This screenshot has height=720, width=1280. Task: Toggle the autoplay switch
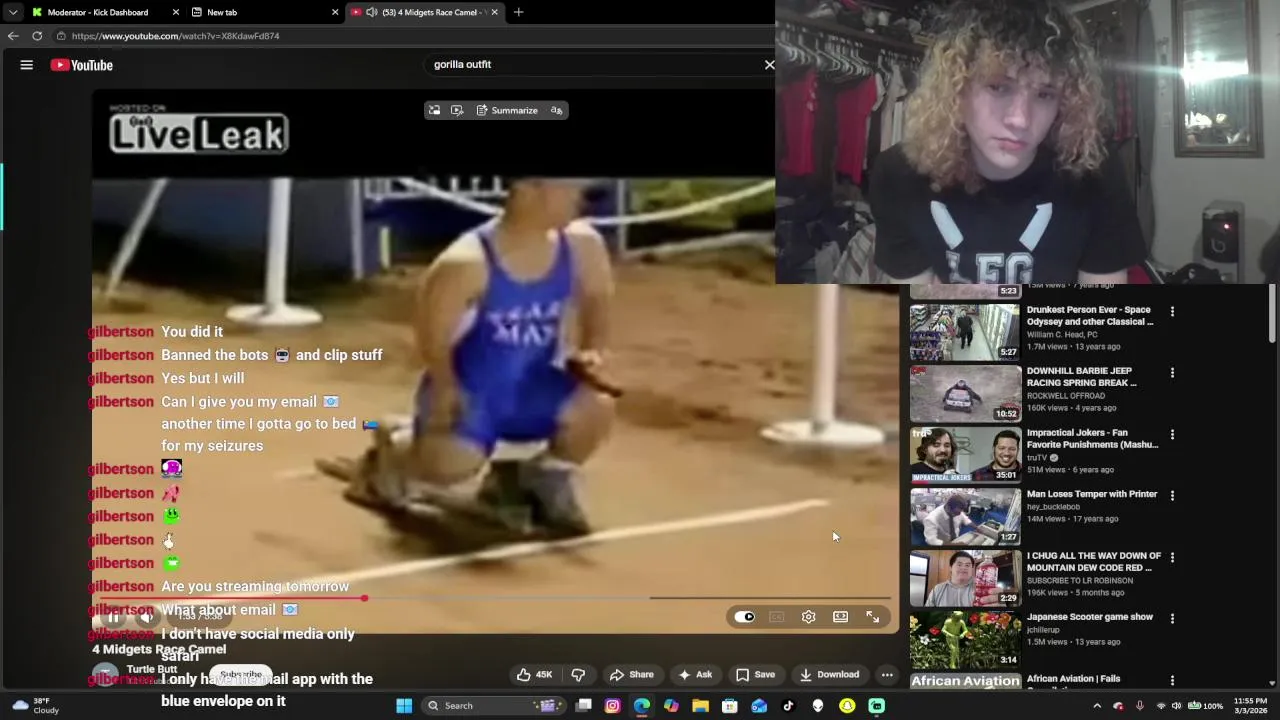[x=744, y=617]
